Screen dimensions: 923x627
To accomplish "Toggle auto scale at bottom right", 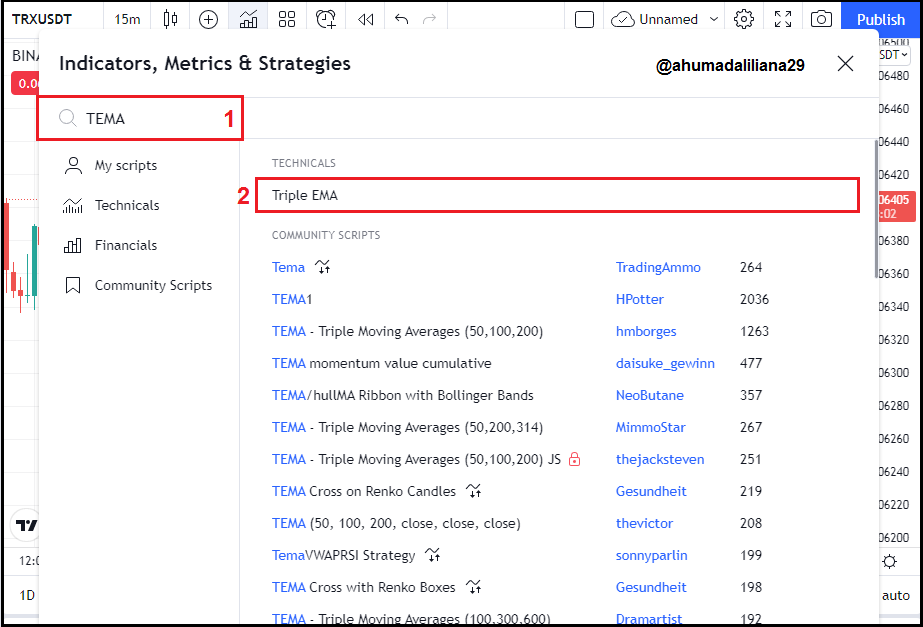I will pyautogui.click(x=895, y=595).
